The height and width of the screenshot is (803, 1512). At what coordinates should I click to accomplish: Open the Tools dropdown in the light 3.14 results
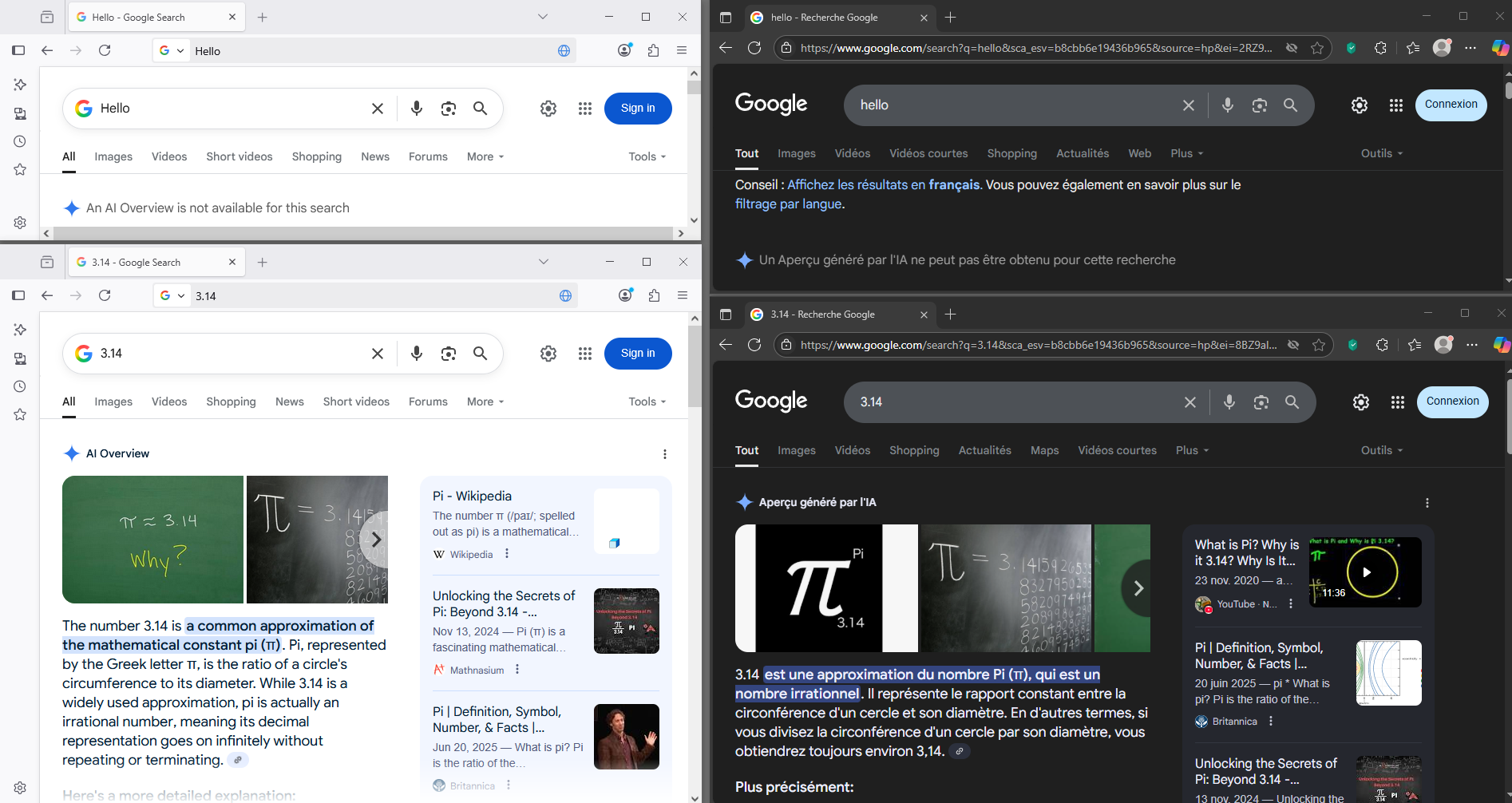(x=647, y=402)
